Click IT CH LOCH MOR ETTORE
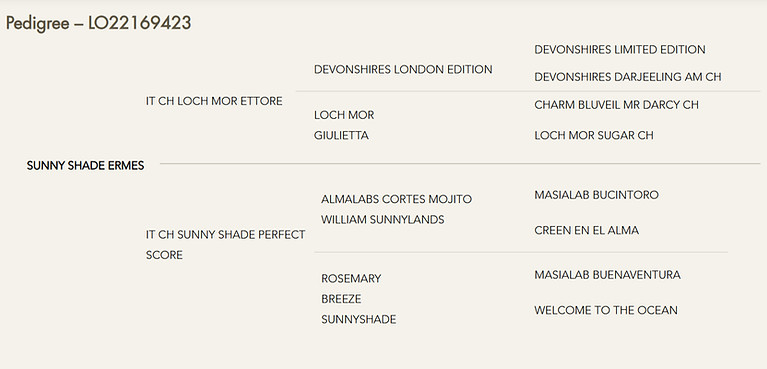The width and height of the screenshot is (767, 369). pos(214,101)
